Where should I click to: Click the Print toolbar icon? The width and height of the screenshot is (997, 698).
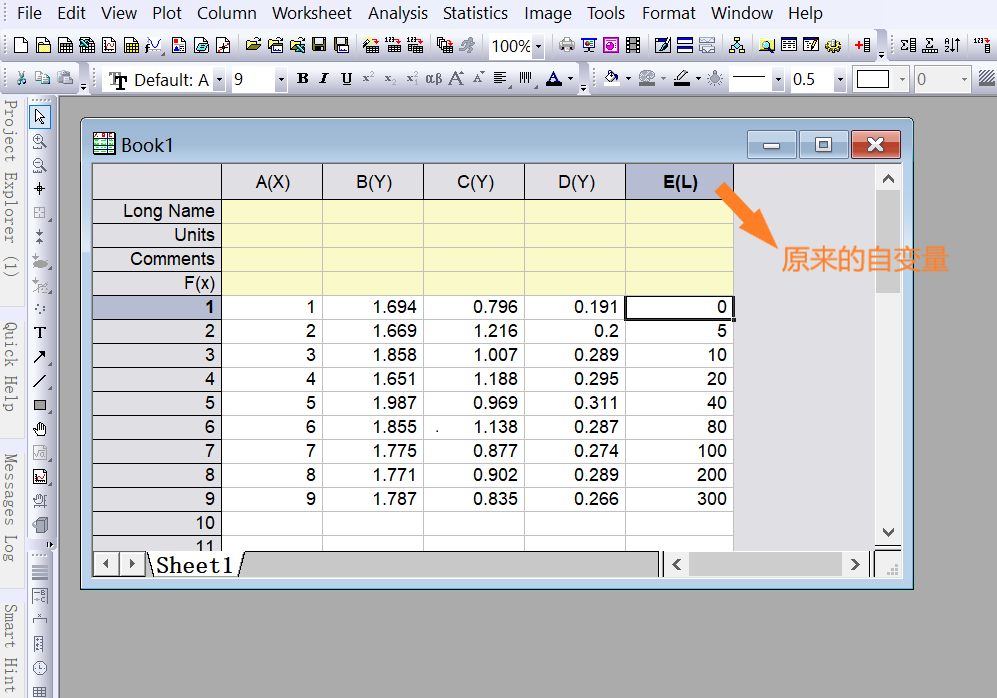pyautogui.click(x=566, y=45)
